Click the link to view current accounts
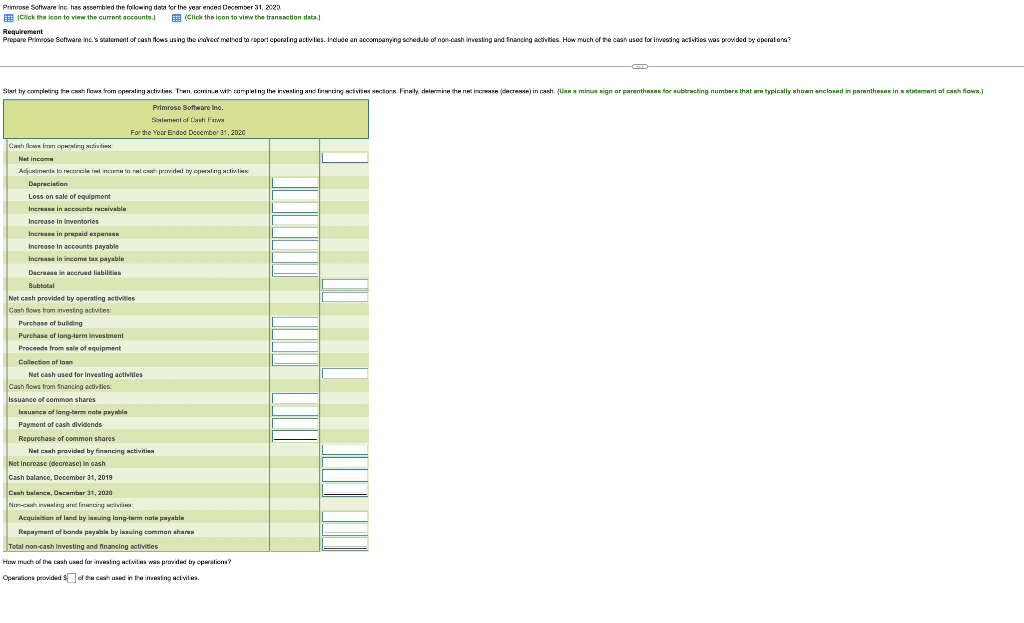The height and width of the screenshot is (623, 1024). click(86, 18)
